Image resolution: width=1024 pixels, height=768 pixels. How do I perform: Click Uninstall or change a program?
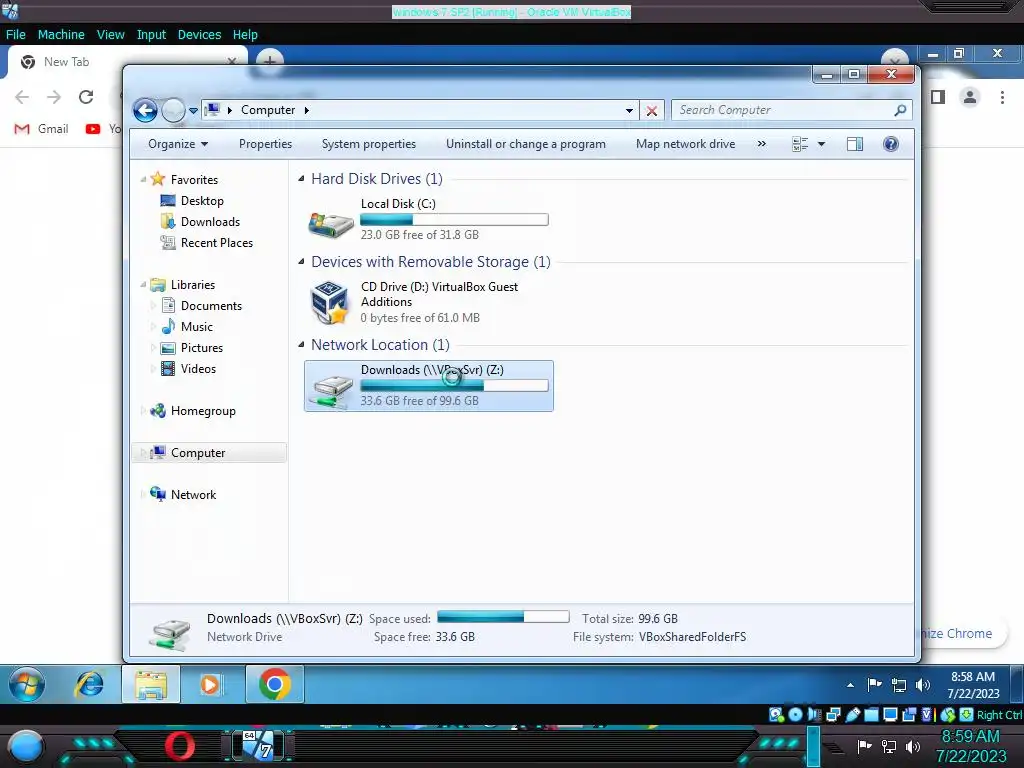pos(526,144)
